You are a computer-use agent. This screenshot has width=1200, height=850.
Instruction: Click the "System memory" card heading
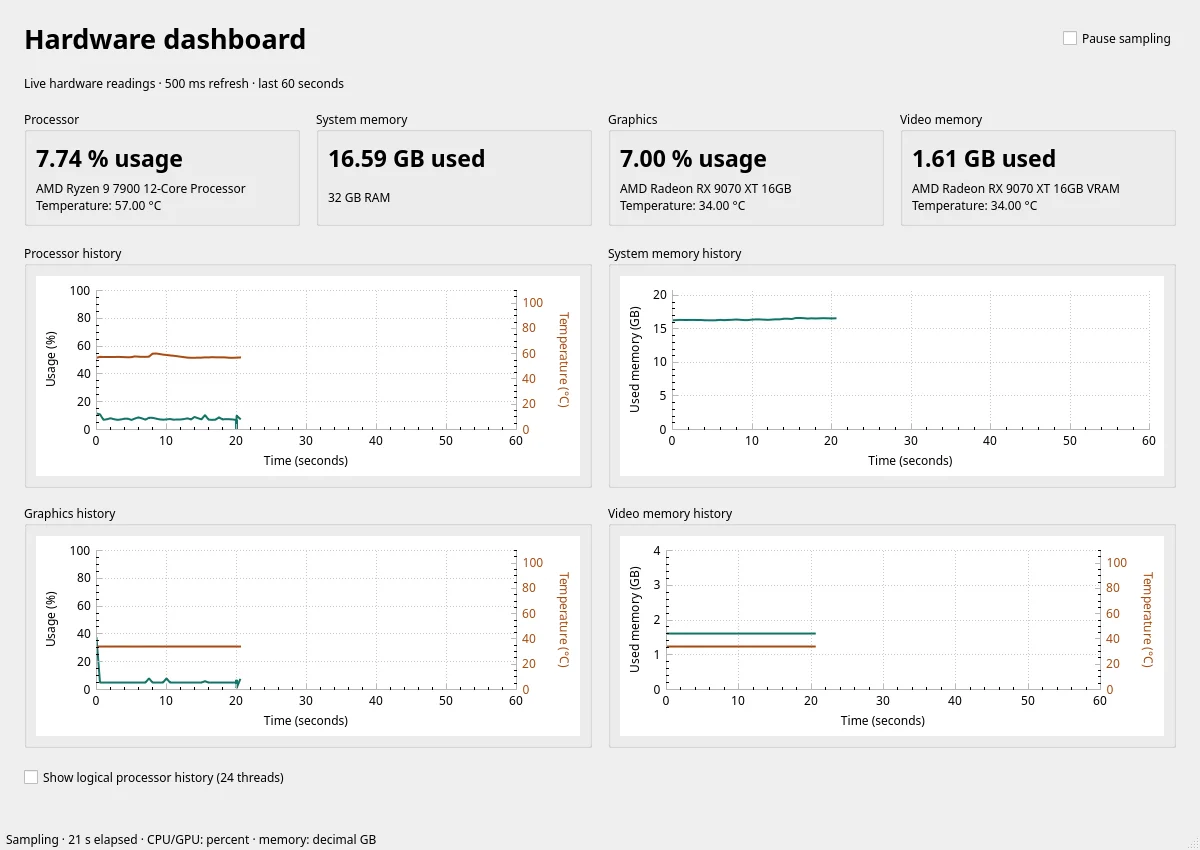(x=362, y=120)
